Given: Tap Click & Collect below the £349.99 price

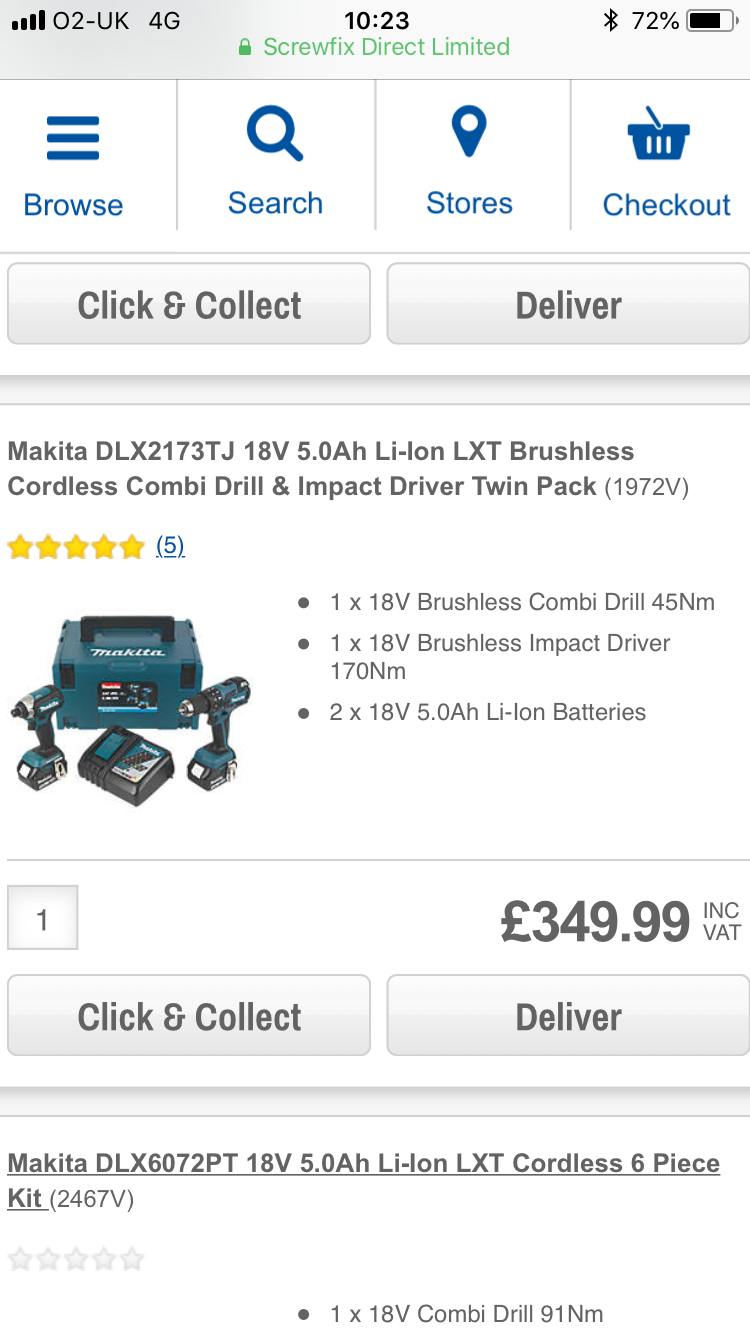Looking at the screenshot, I should coord(189,1016).
